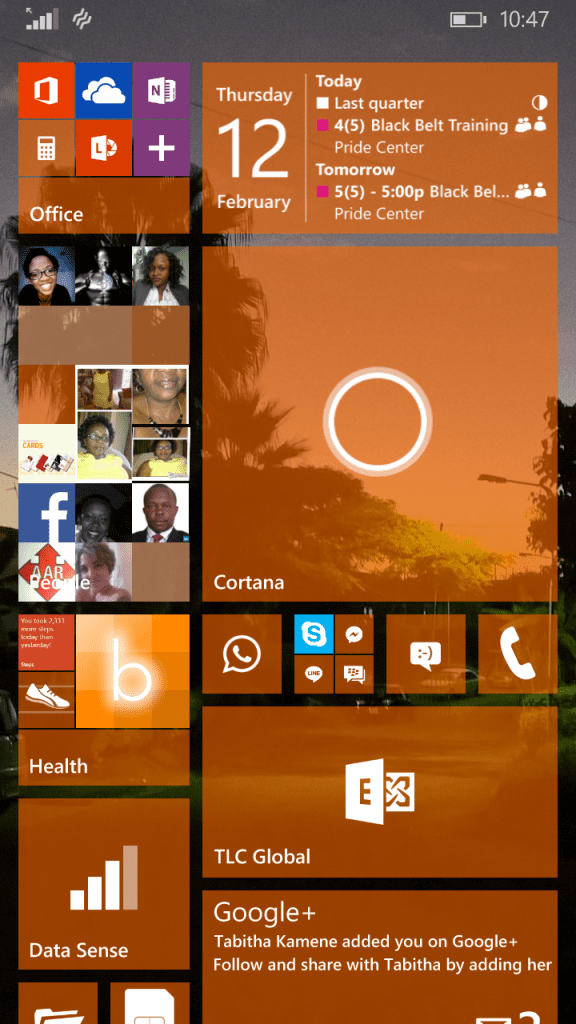This screenshot has height=1024, width=576.
Task: Tap the Cortana circle tile
Action: coord(380,424)
